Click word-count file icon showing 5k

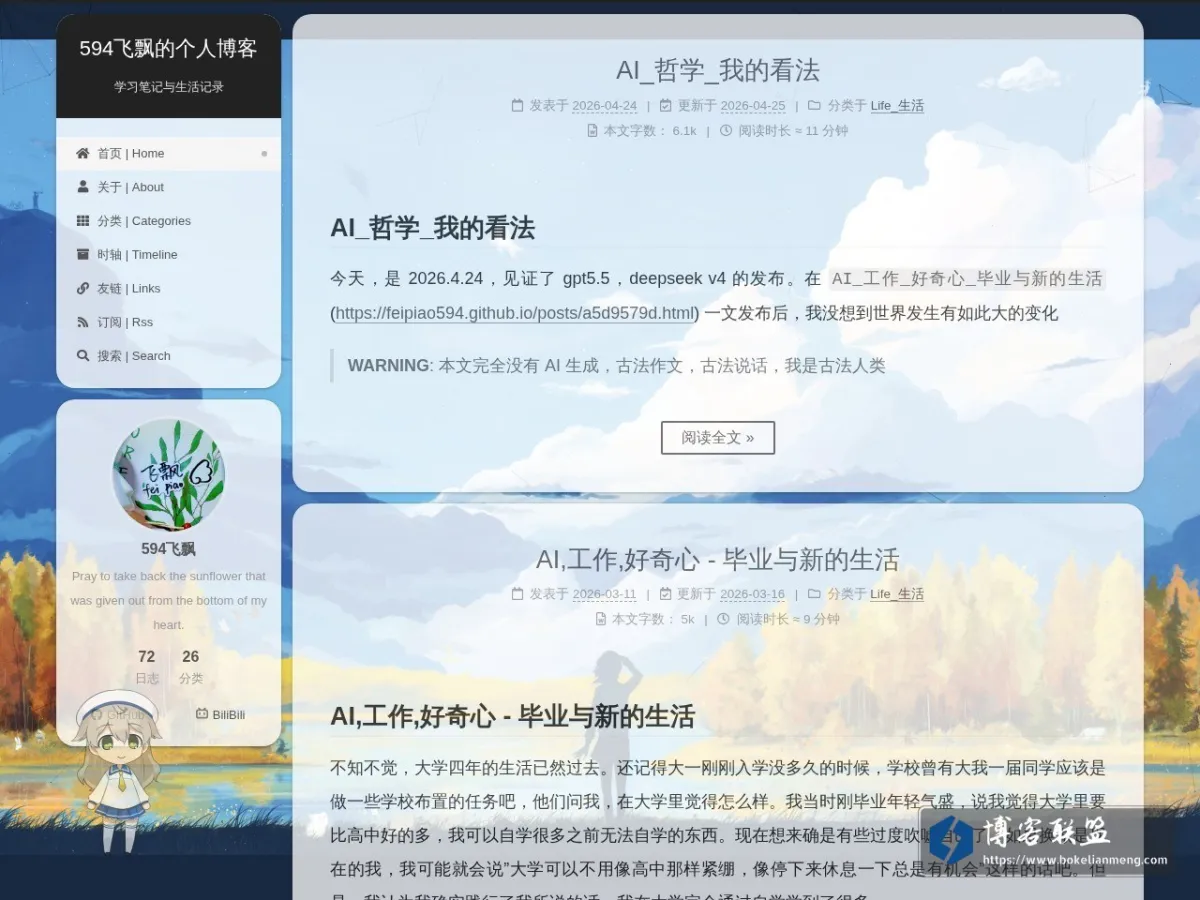click(x=601, y=619)
